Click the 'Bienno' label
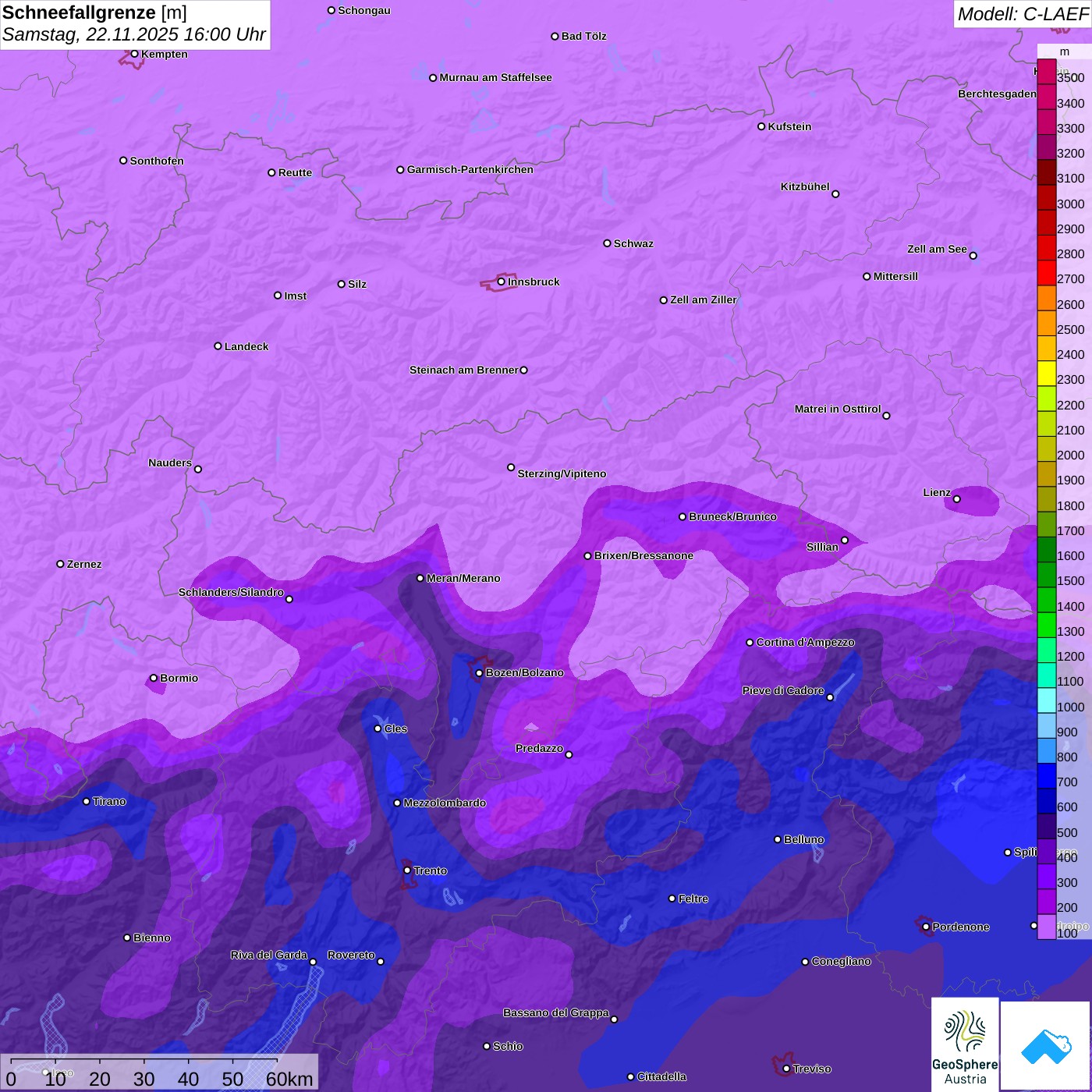The width and height of the screenshot is (1092, 1092). pyautogui.click(x=152, y=938)
